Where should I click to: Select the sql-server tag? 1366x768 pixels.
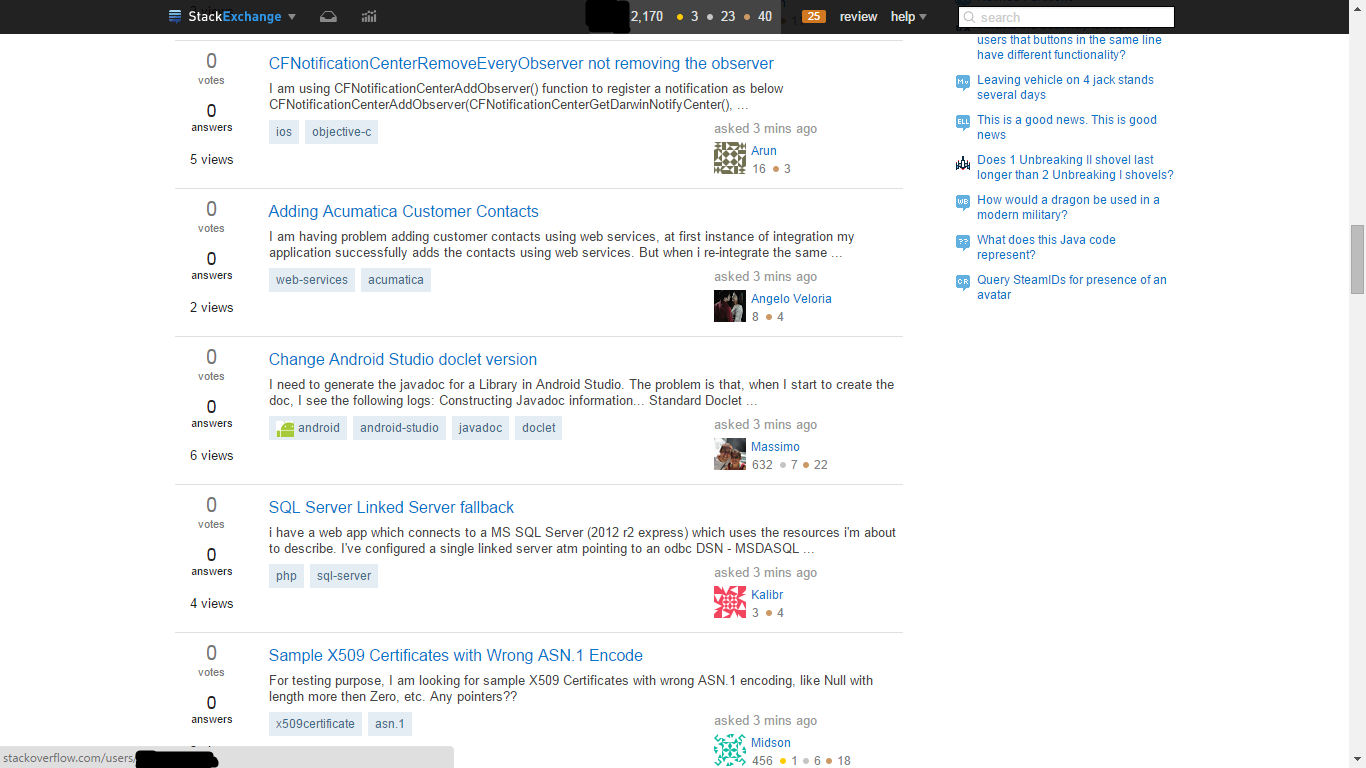tap(344, 576)
